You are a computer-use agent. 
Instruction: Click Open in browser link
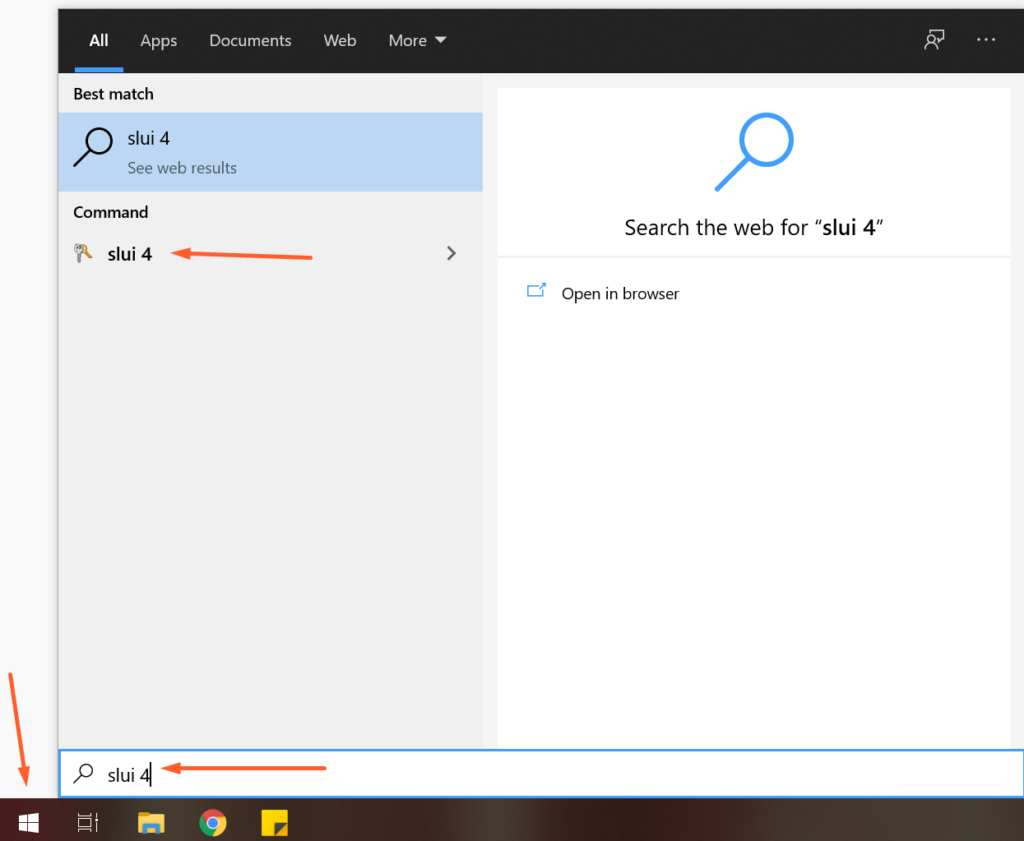point(620,294)
